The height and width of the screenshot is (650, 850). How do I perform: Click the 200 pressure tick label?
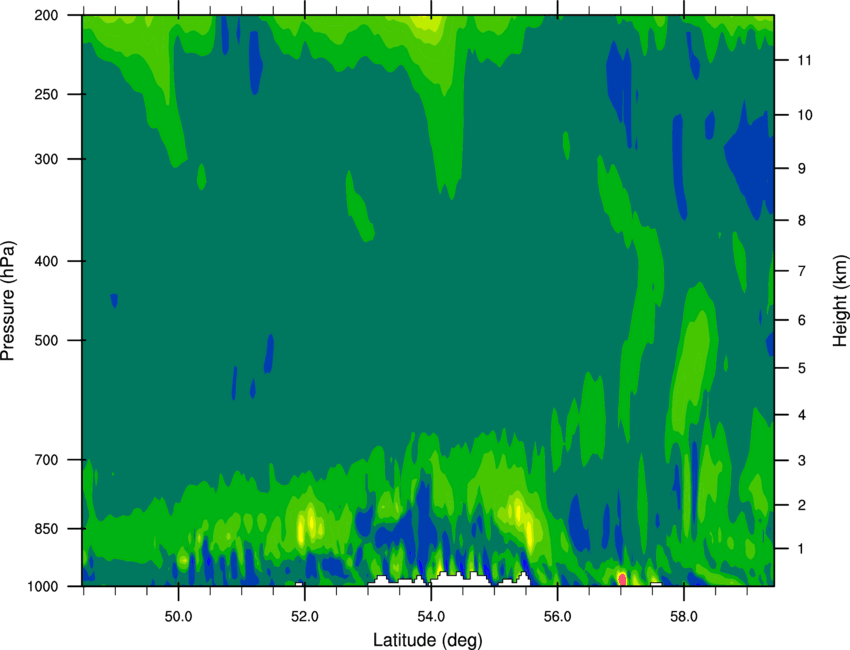[x=46, y=15]
